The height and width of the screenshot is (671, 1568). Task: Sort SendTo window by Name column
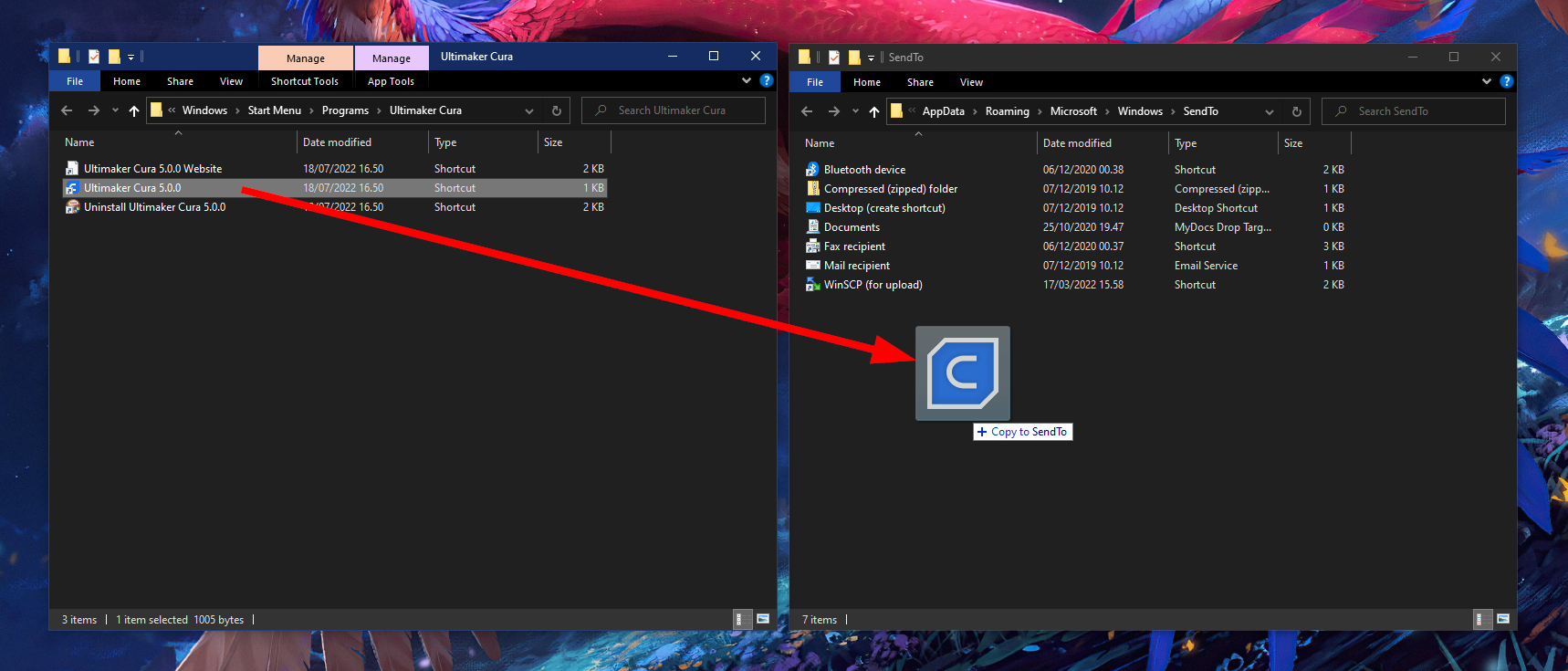click(x=917, y=143)
